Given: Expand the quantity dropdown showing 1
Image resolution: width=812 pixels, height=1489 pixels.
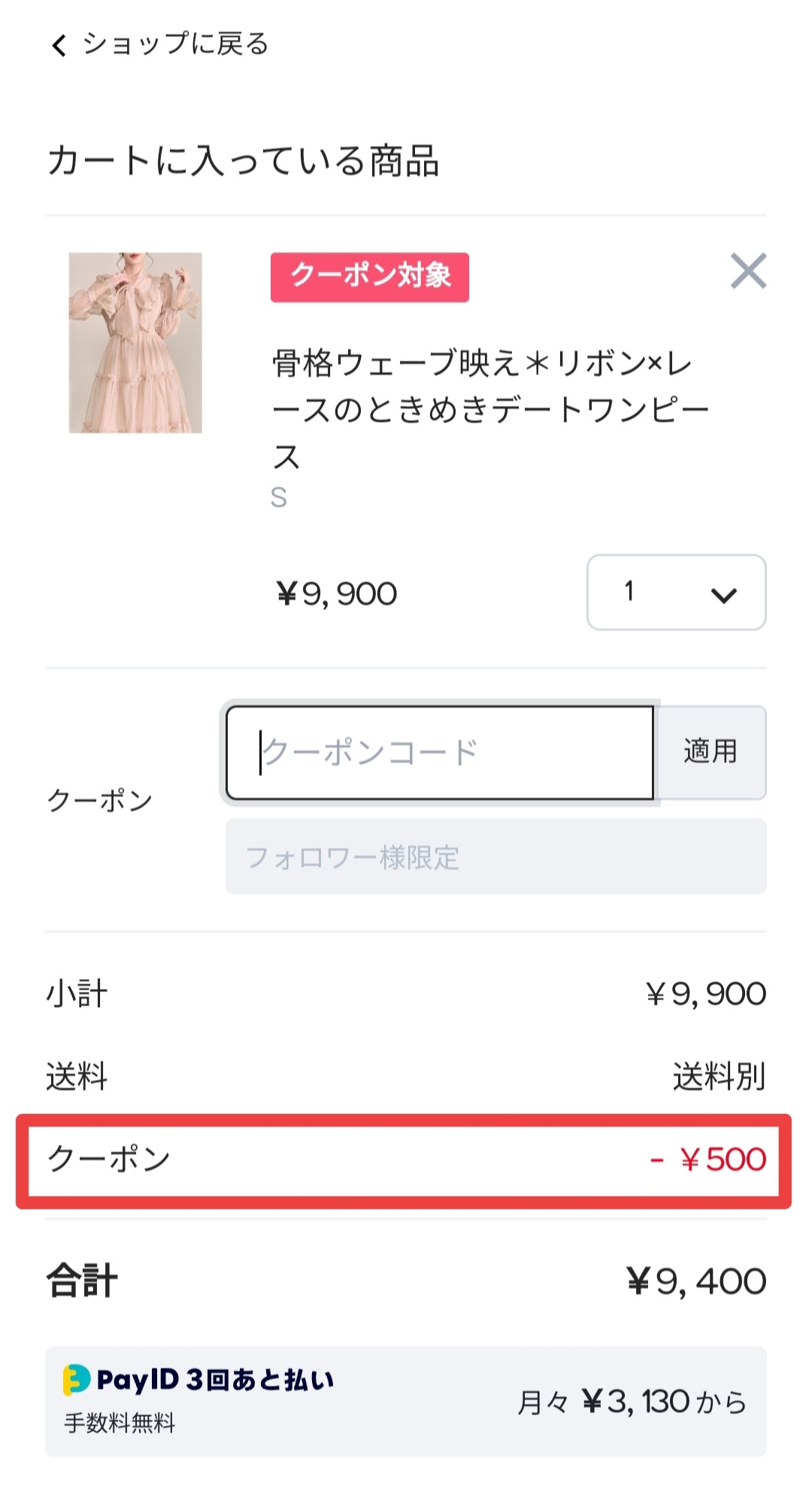Looking at the screenshot, I should pyautogui.click(x=676, y=593).
